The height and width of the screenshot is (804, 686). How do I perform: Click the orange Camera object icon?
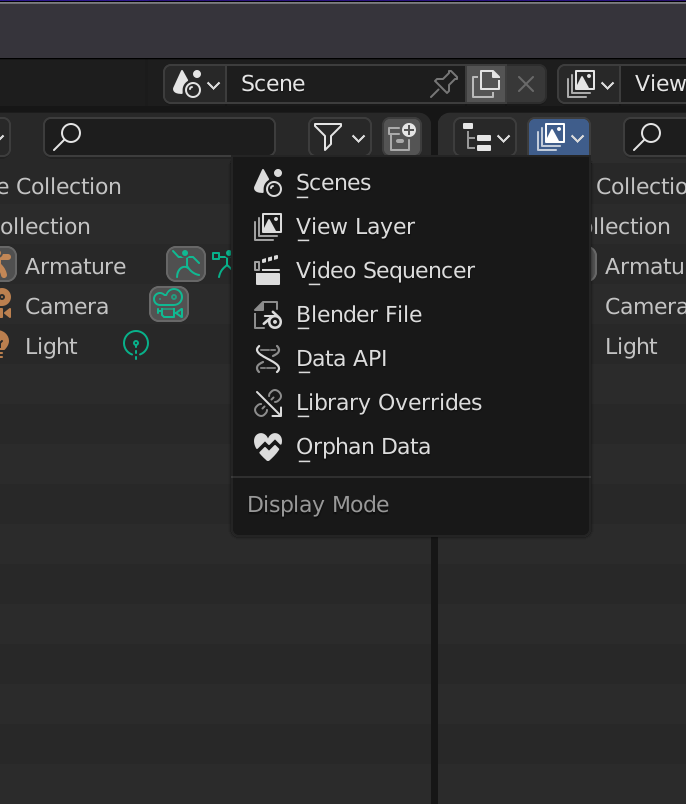(x=5, y=304)
